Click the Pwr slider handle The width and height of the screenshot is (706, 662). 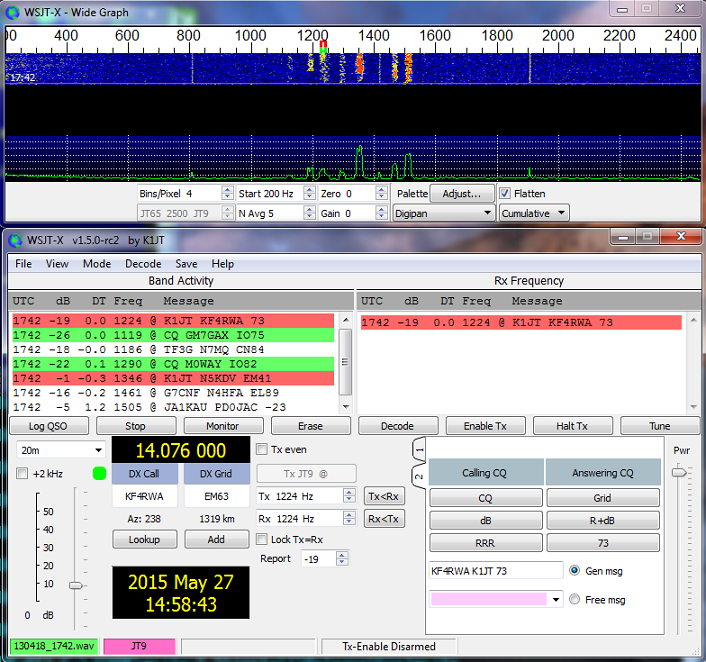[x=679, y=472]
